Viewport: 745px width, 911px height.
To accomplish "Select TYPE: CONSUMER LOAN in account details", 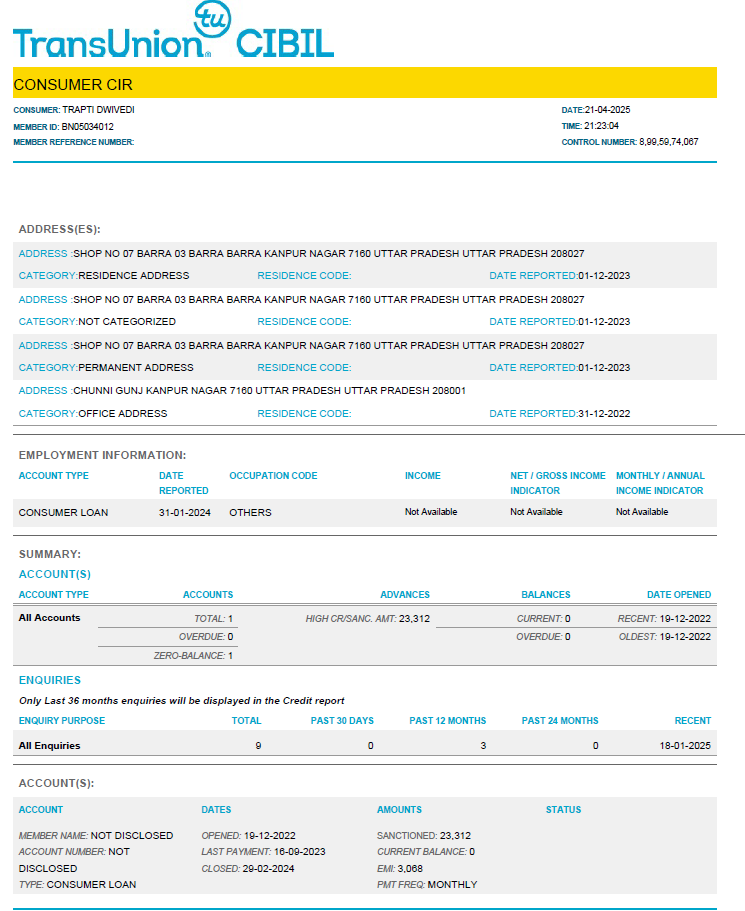I will (77, 884).
